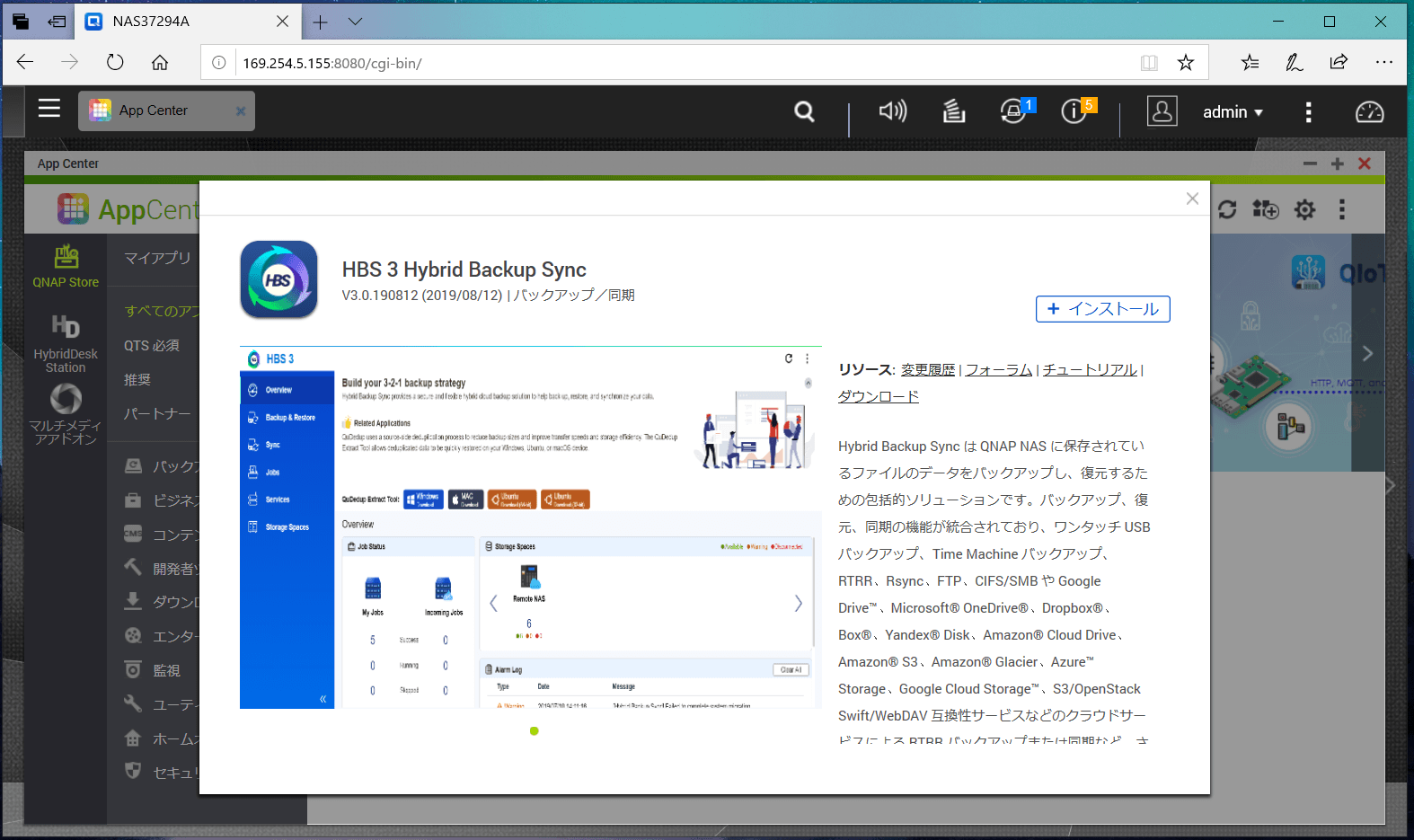Click the インストール install button
The image size is (1414, 840).
pos(1103,309)
